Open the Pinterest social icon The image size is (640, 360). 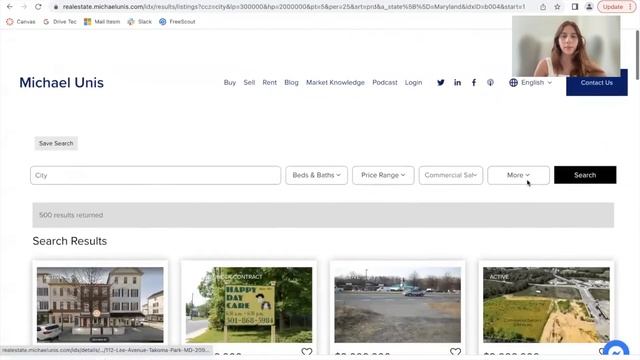coord(490,82)
